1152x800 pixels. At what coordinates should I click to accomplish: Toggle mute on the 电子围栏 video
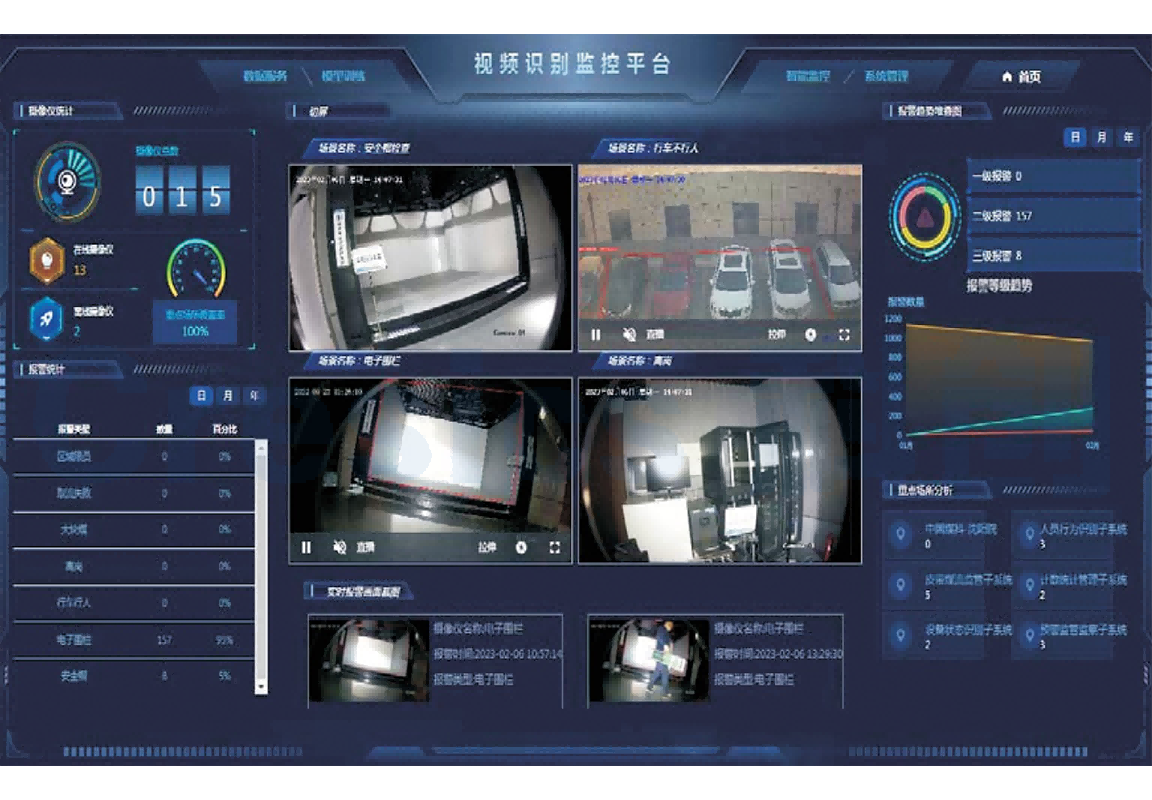point(340,547)
